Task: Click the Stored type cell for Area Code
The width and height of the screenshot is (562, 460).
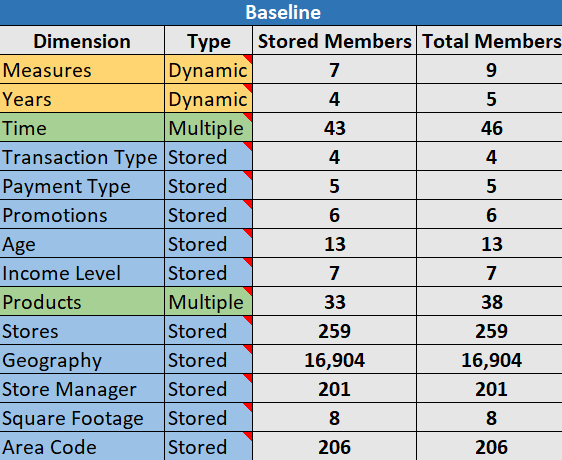Action: click(209, 447)
